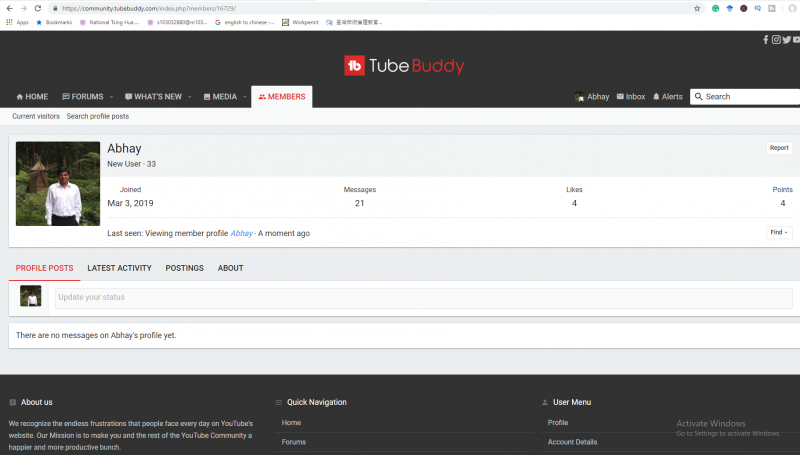Viewport: 800px width, 455px height.
Task: Go back using the browser back arrow
Action: point(8,8)
